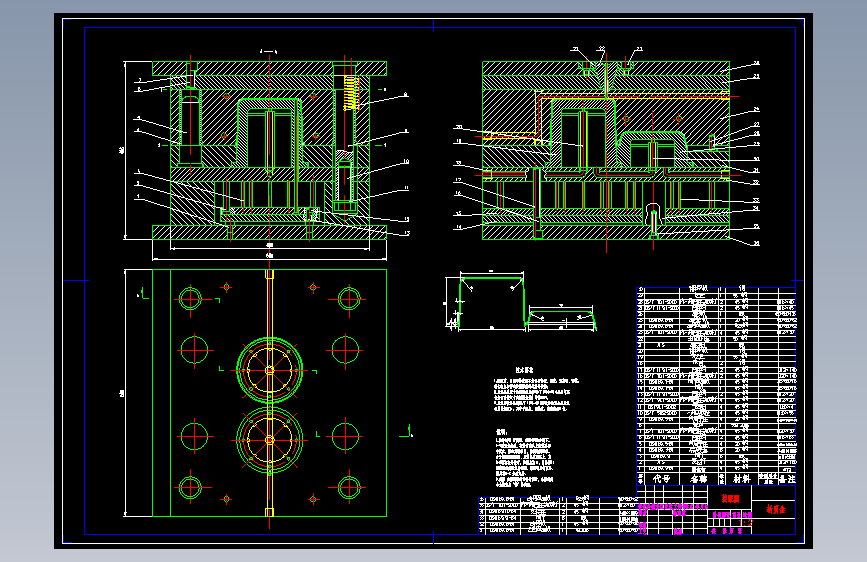Select the upper circular cavity in the plan view
This screenshot has width=867, height=562.
click(269, 370)
